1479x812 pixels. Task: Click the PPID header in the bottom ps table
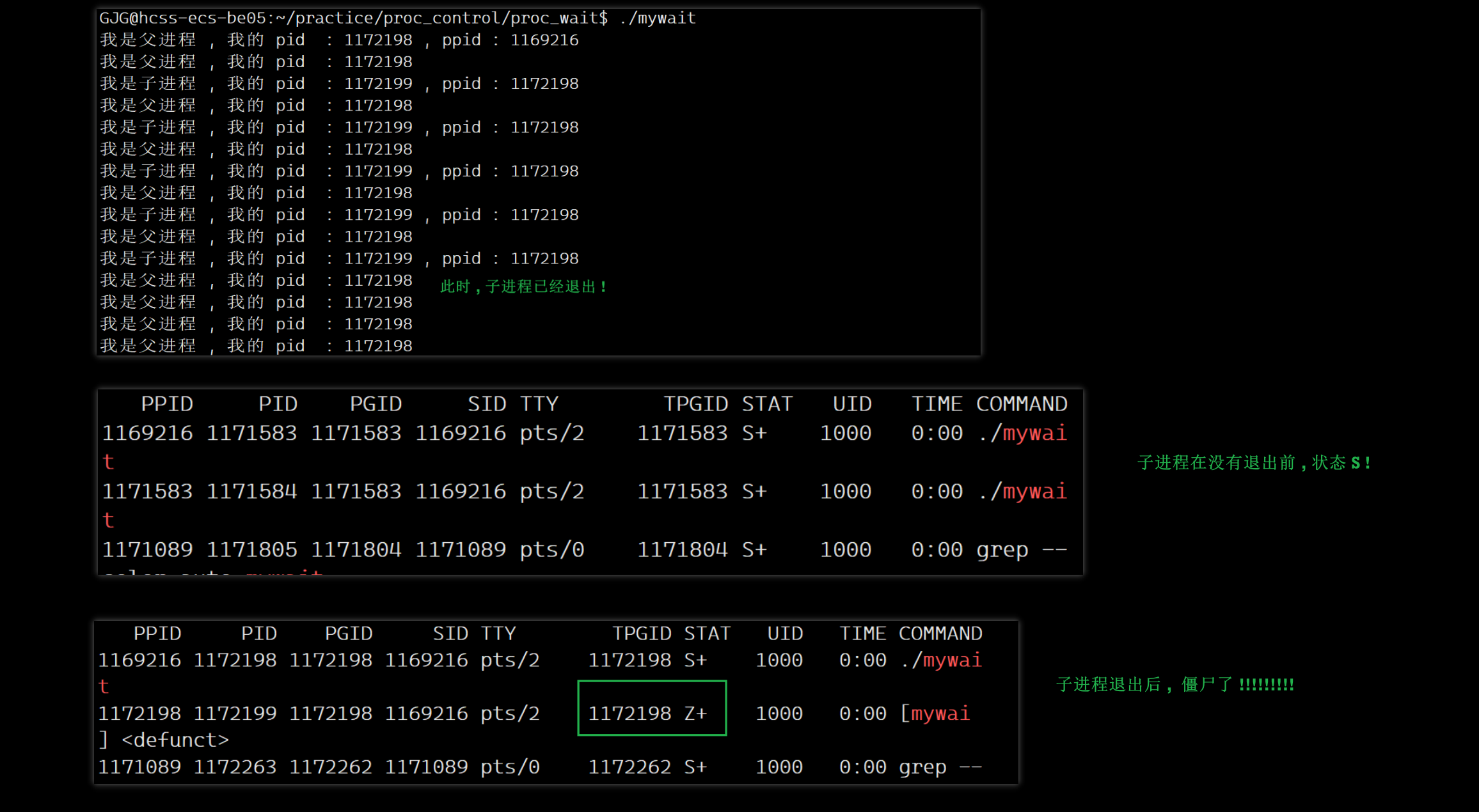click(x=157, y=634)
